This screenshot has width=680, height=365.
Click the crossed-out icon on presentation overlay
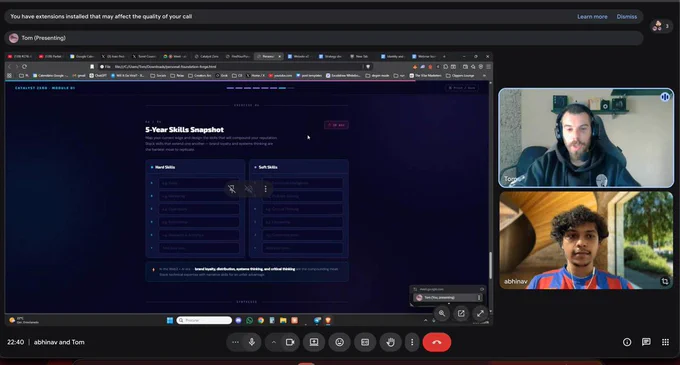coord(248,189)
